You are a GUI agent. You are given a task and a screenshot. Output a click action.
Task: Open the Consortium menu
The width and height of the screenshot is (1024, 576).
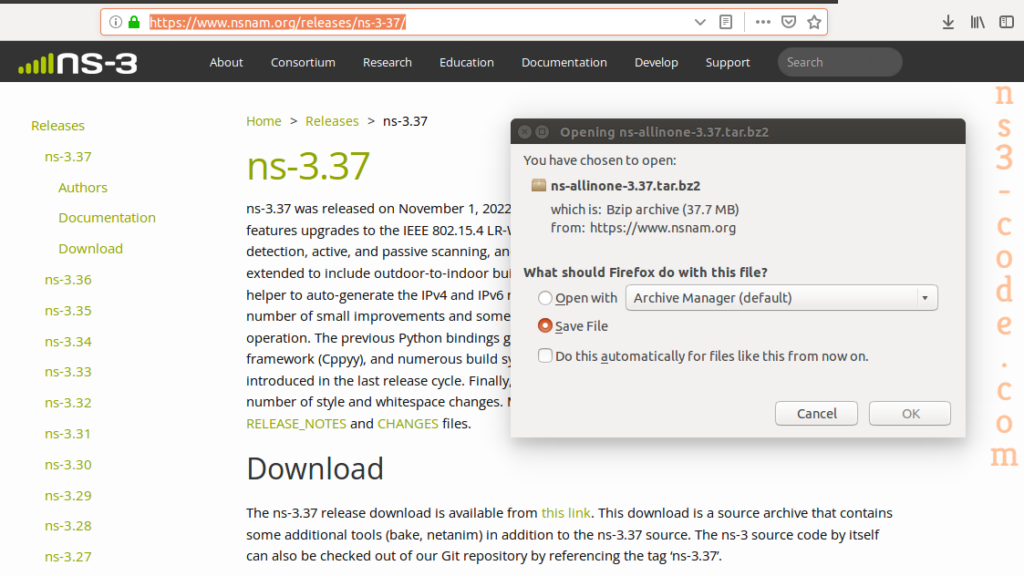(x=303, y=62)
